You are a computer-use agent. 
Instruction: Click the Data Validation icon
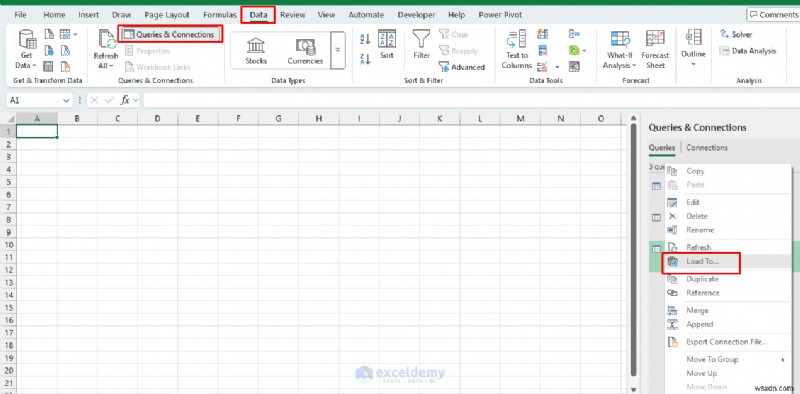[x=543, y=66]
